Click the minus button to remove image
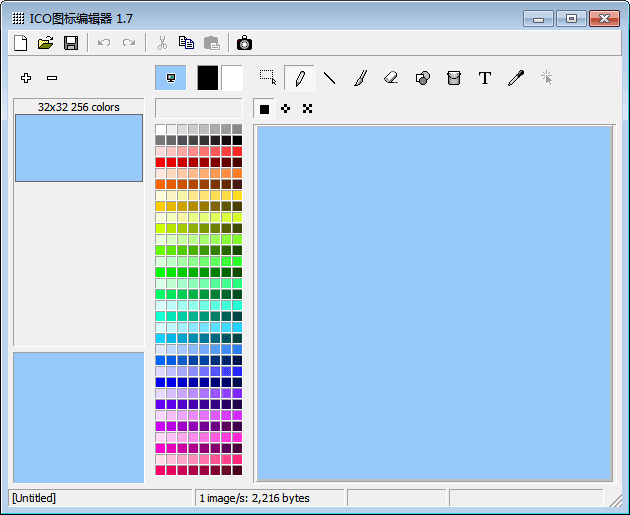This screenshot has height=515, width=630. (x=52, y=78)
